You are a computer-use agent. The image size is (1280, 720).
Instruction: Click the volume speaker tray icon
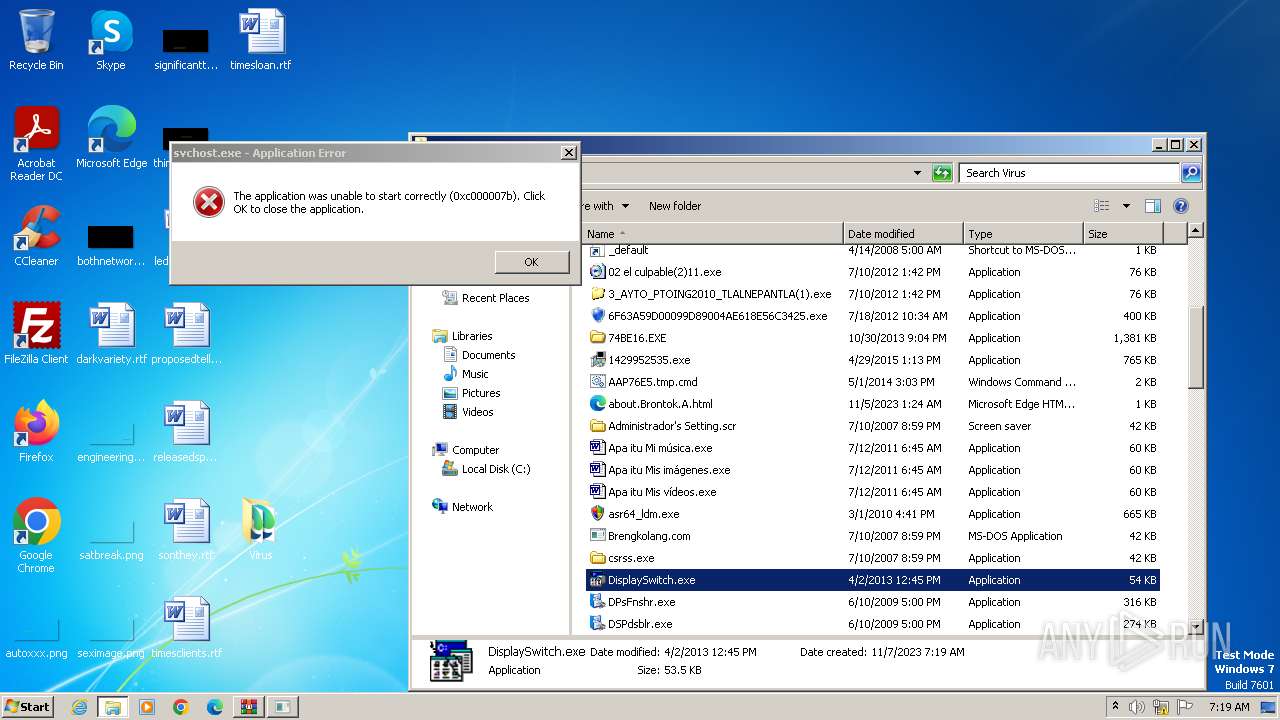click(1137, 706)
